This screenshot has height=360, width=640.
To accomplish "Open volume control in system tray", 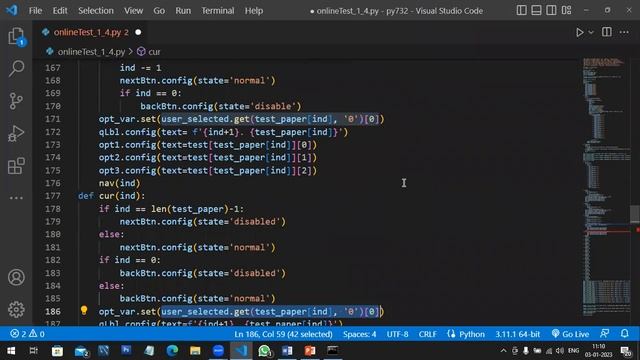I will click(560, 351).
